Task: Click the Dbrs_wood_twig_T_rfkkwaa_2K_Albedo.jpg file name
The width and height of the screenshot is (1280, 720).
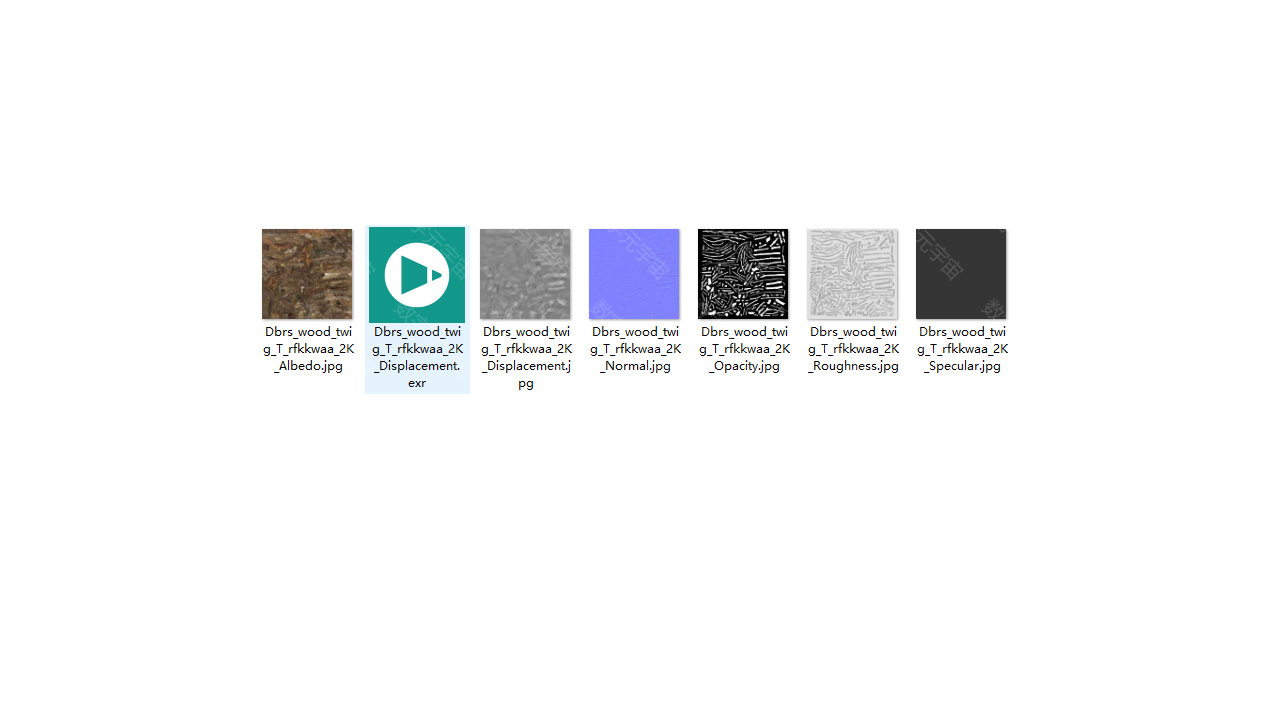Action: (x=308, y=349)
